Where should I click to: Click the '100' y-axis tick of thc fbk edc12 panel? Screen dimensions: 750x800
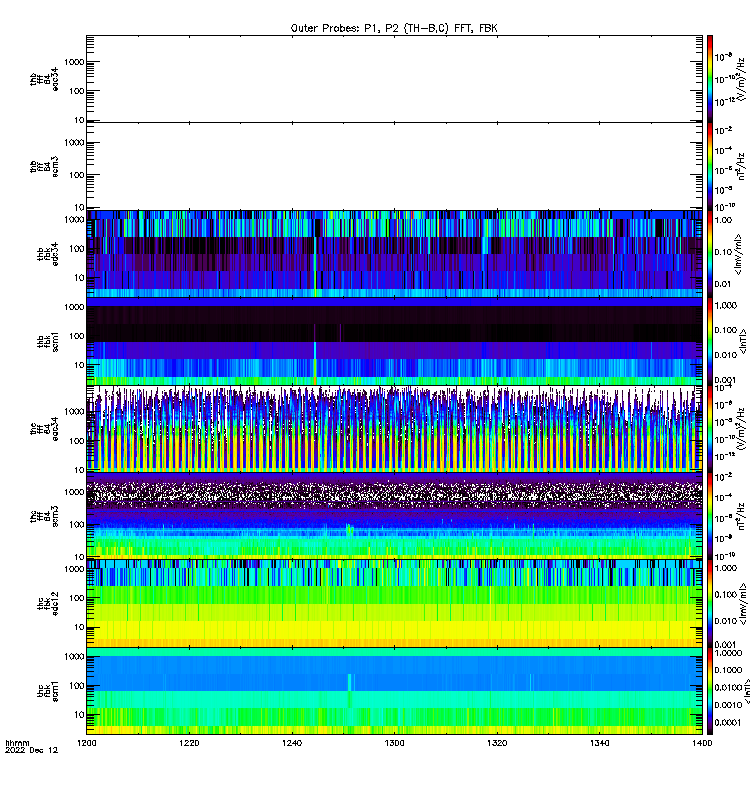(77, 598)
